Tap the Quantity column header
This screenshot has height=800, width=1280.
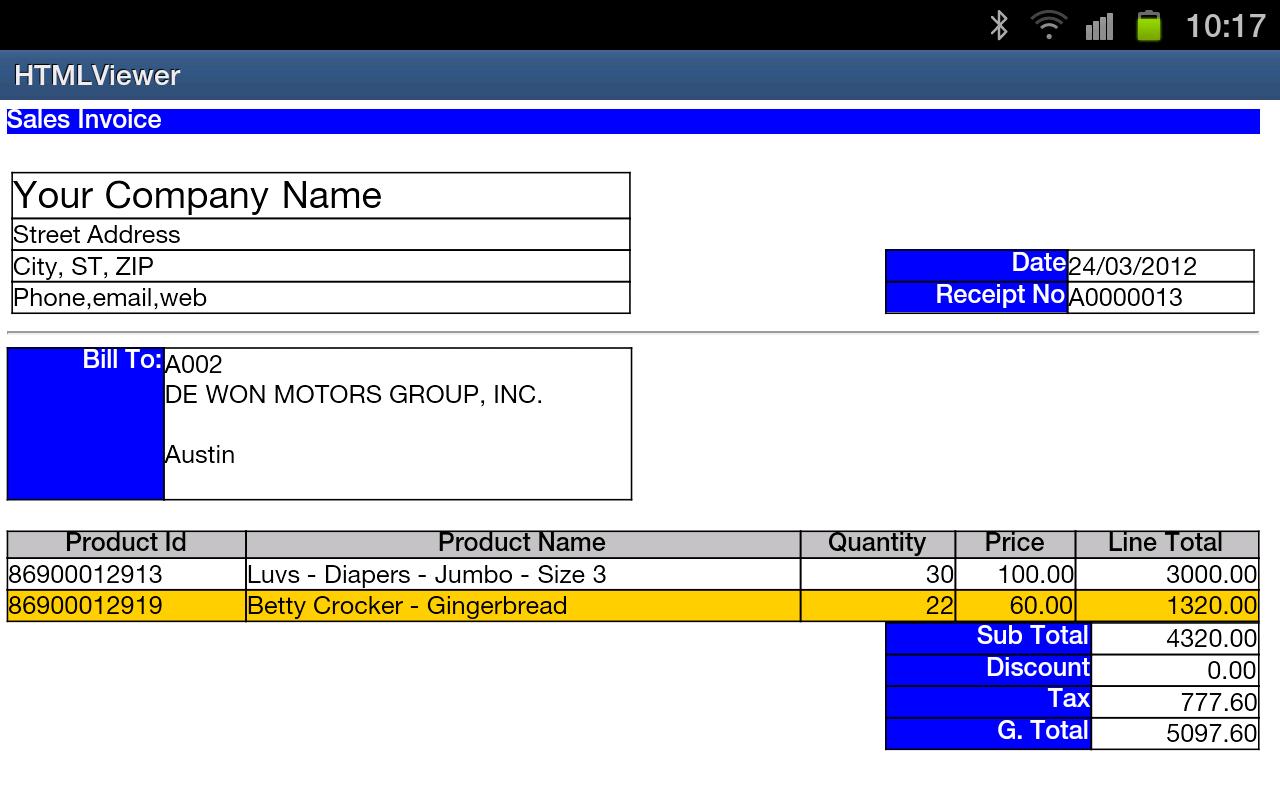pyautogui.click(x=877, y=543)
